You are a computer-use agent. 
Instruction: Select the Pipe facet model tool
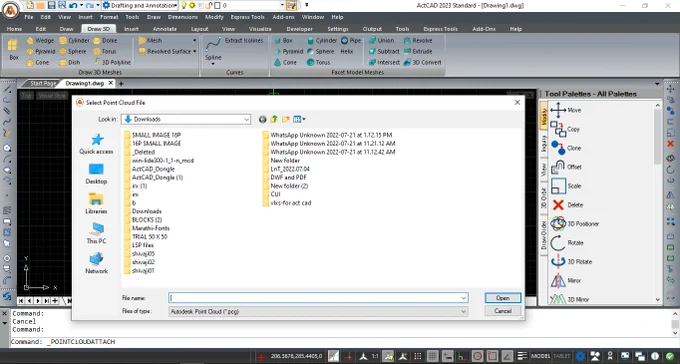(351, 40)
